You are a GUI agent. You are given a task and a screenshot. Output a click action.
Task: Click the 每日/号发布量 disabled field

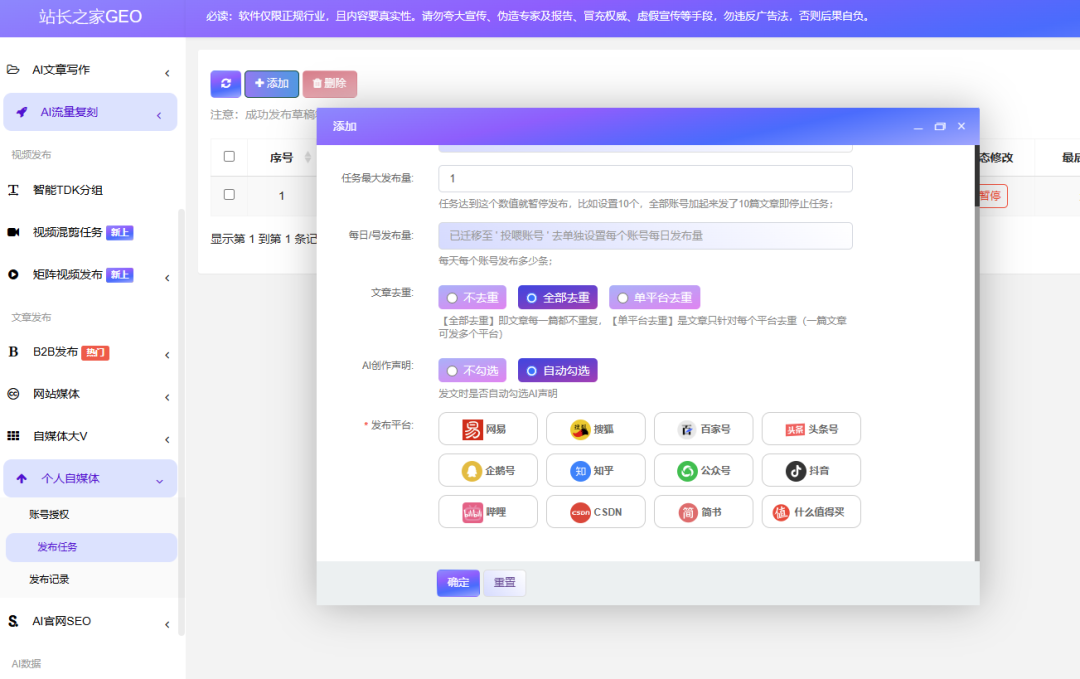click(645, 236)
